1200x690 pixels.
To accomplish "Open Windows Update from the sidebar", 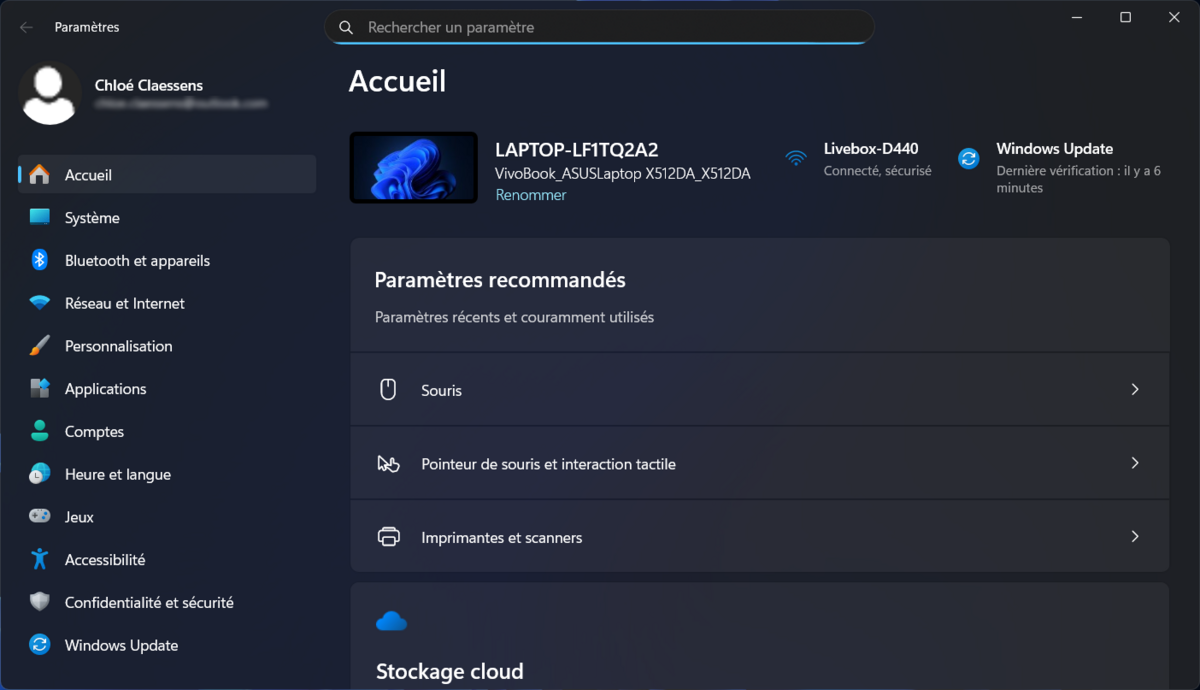I will coord(167,645).
